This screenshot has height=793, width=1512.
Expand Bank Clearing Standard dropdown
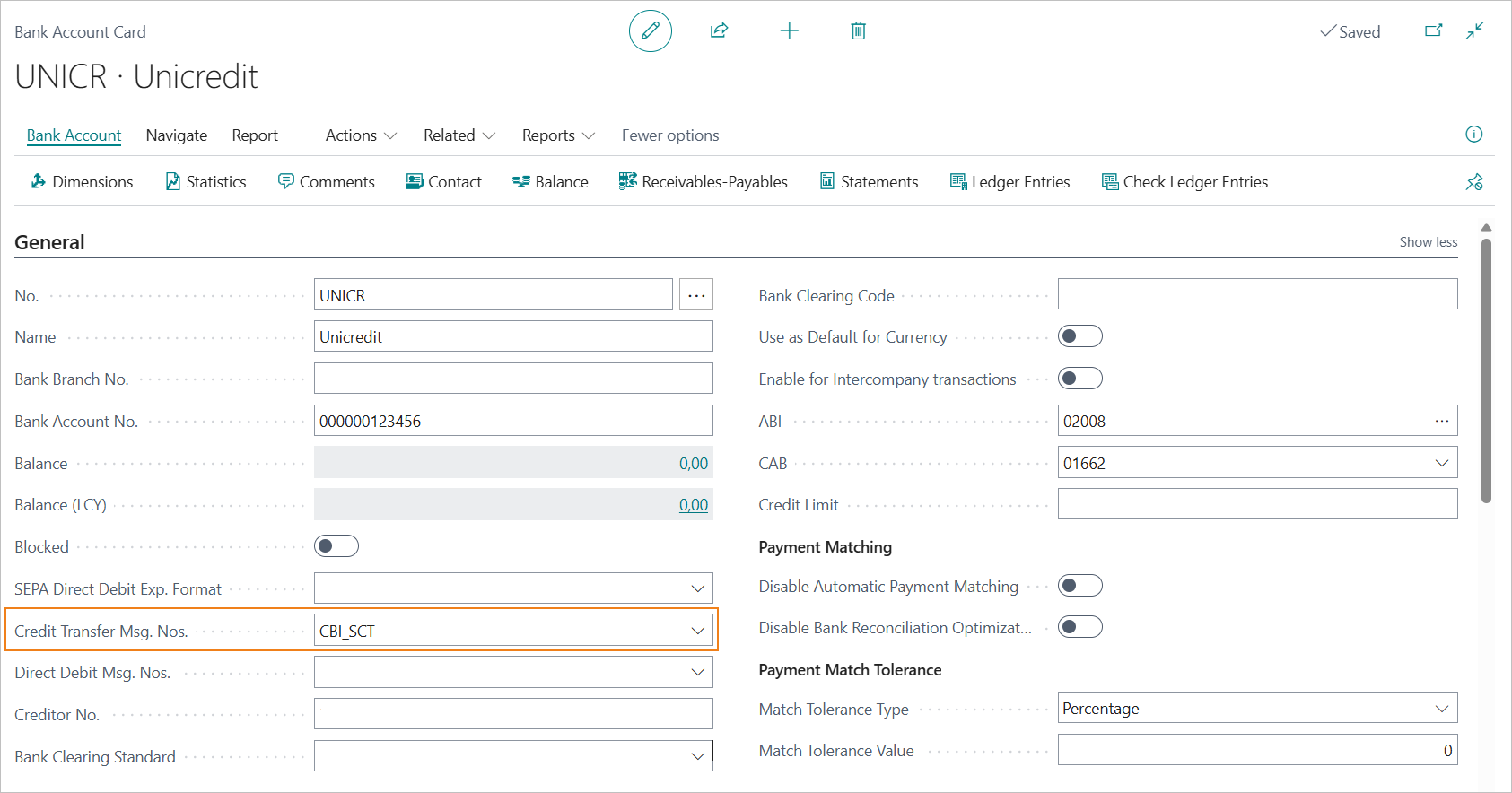[697, 756]
